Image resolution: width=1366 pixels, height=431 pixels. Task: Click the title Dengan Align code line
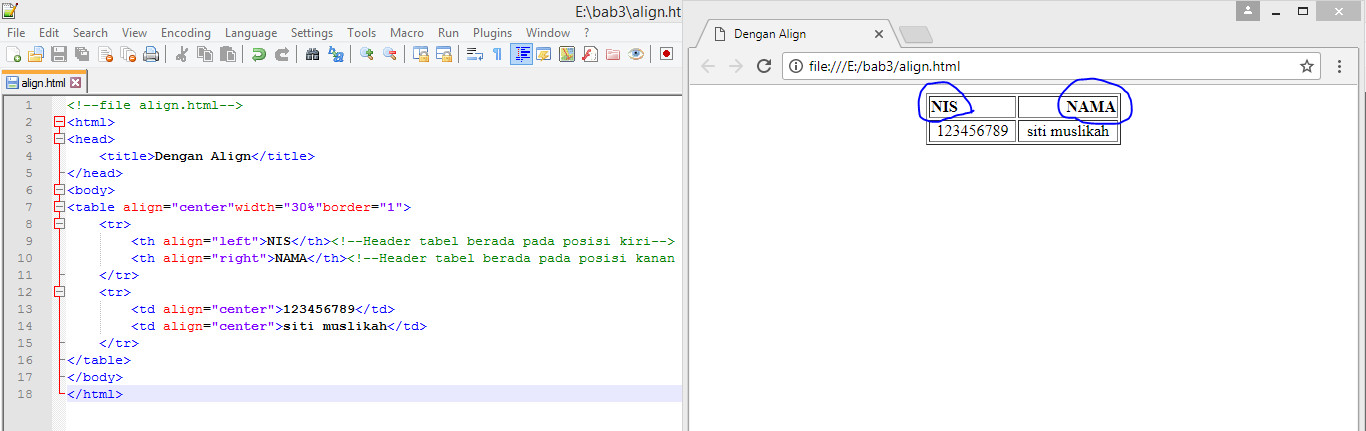tap(207, 156)
